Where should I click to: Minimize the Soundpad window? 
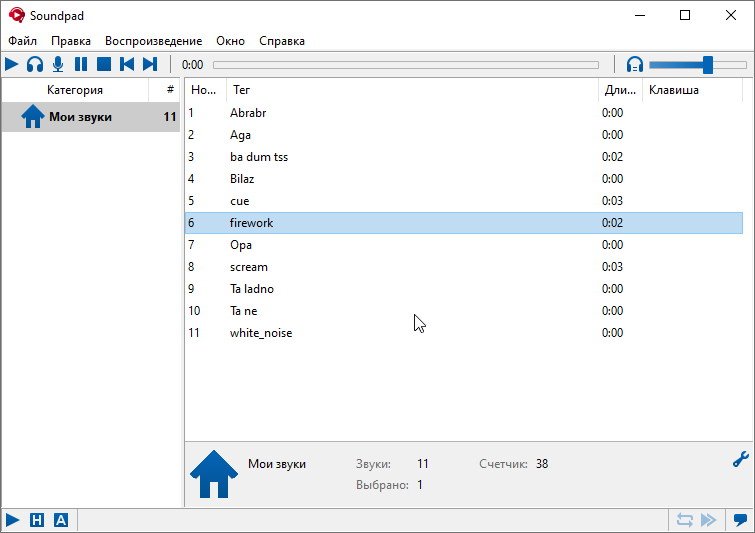click(640, 15)
